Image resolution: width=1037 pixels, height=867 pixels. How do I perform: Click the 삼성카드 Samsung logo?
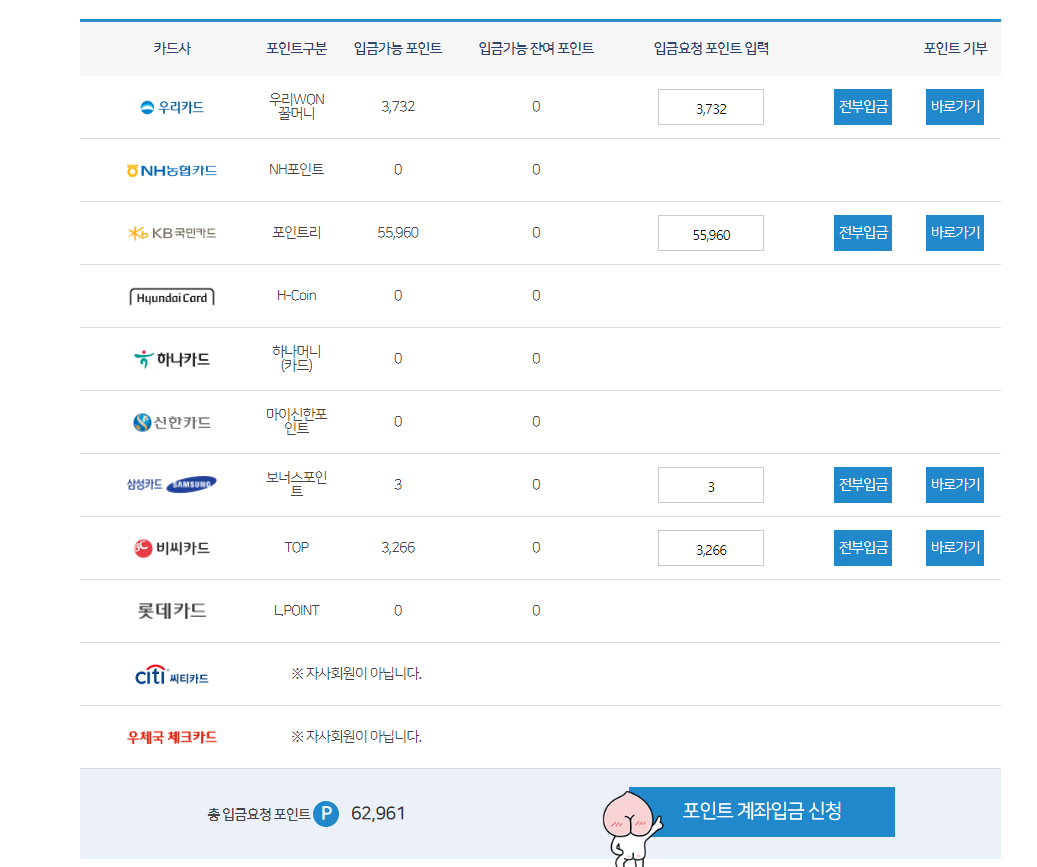172,485
